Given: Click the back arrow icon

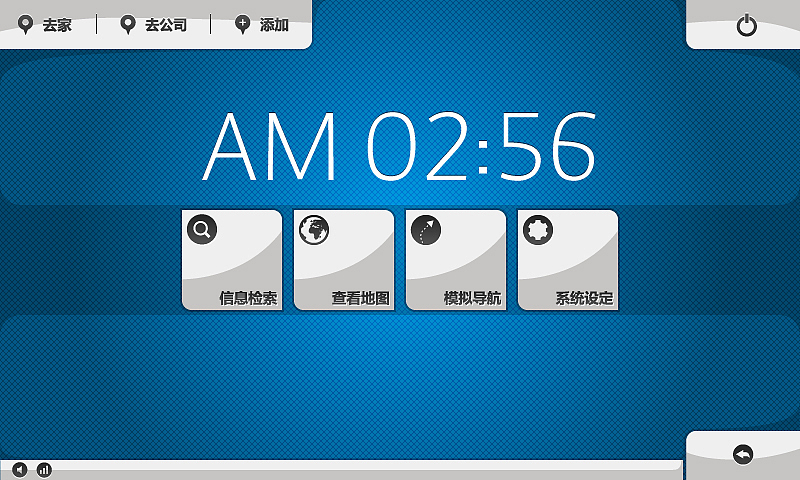Looking at the screenshot, I should tap(743, 454).
